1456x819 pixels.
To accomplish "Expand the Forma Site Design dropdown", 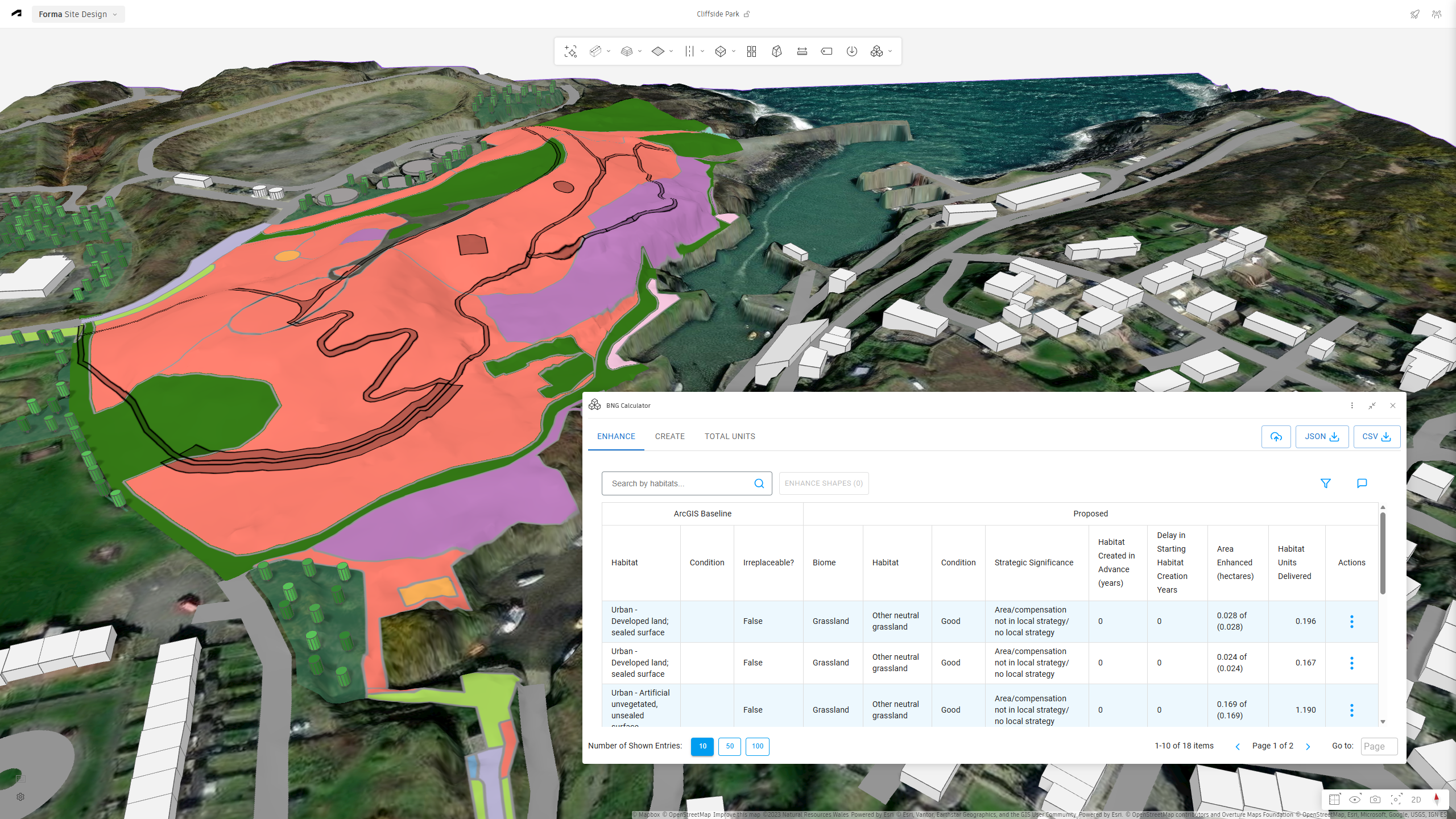I will (78, 14).
